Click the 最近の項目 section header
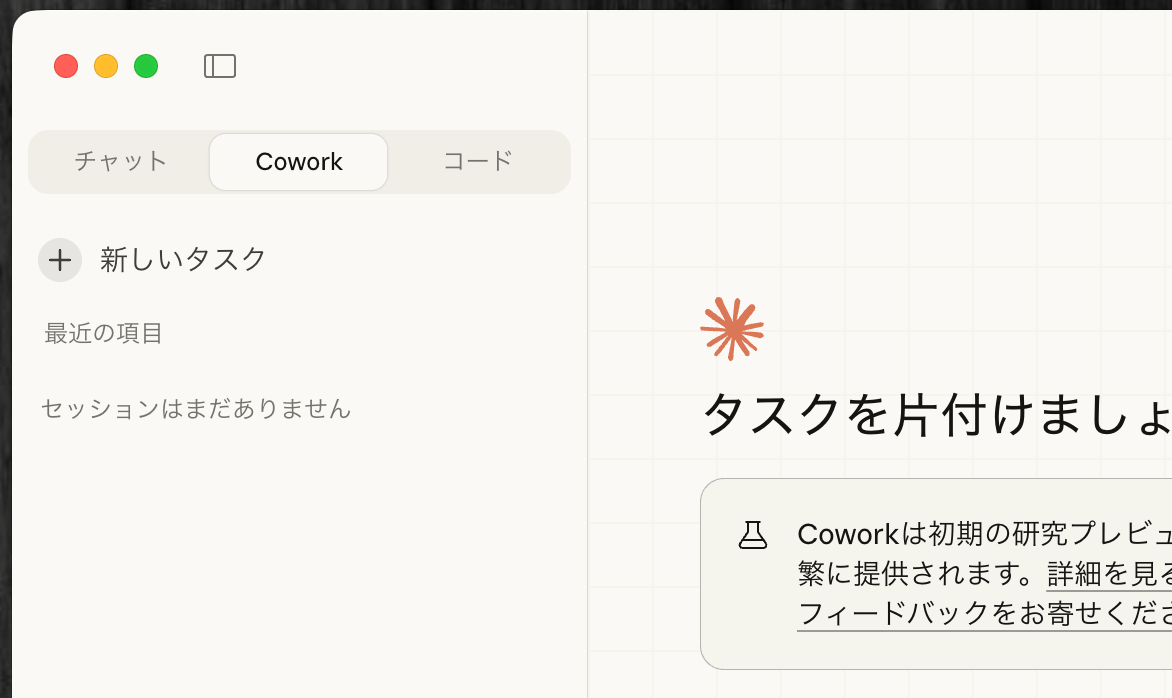The image size is (1172, 698). tap(104, 334)
